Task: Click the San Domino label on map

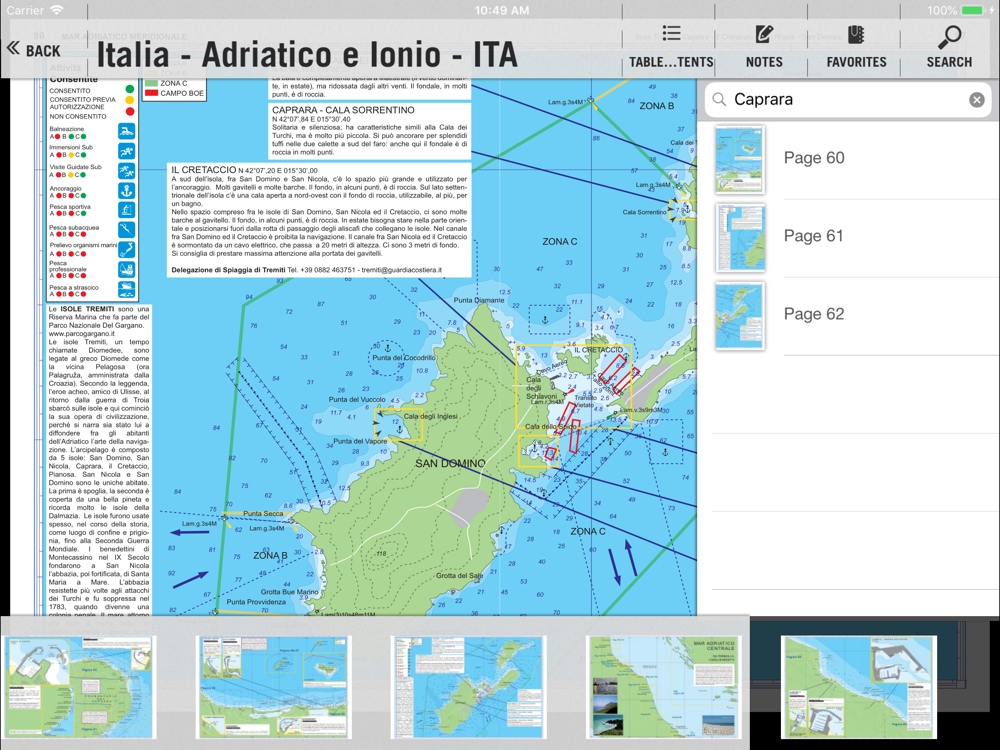Action: 450,464
